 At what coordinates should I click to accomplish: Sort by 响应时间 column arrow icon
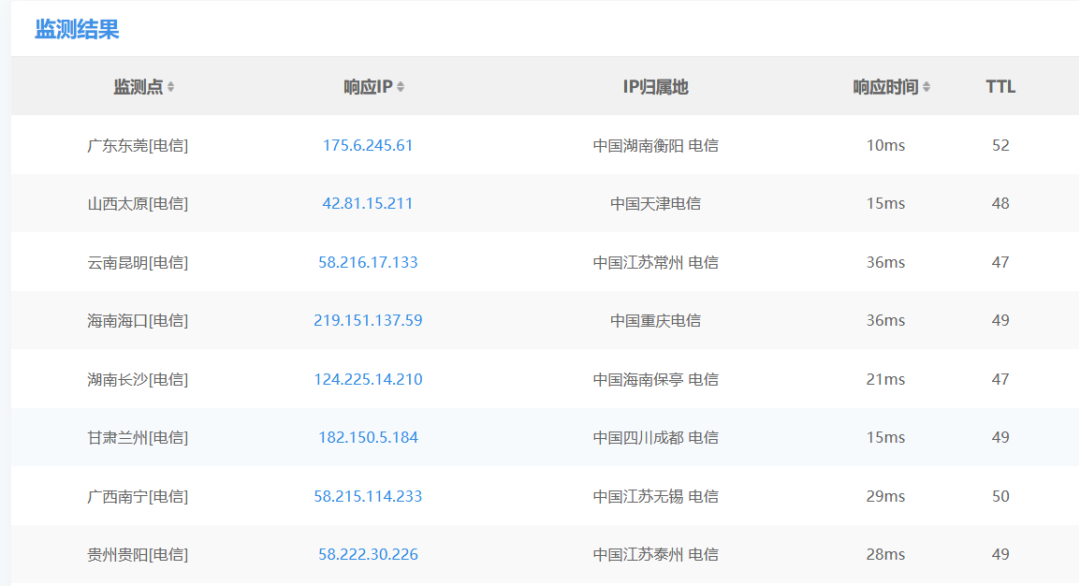pos(926,87)
